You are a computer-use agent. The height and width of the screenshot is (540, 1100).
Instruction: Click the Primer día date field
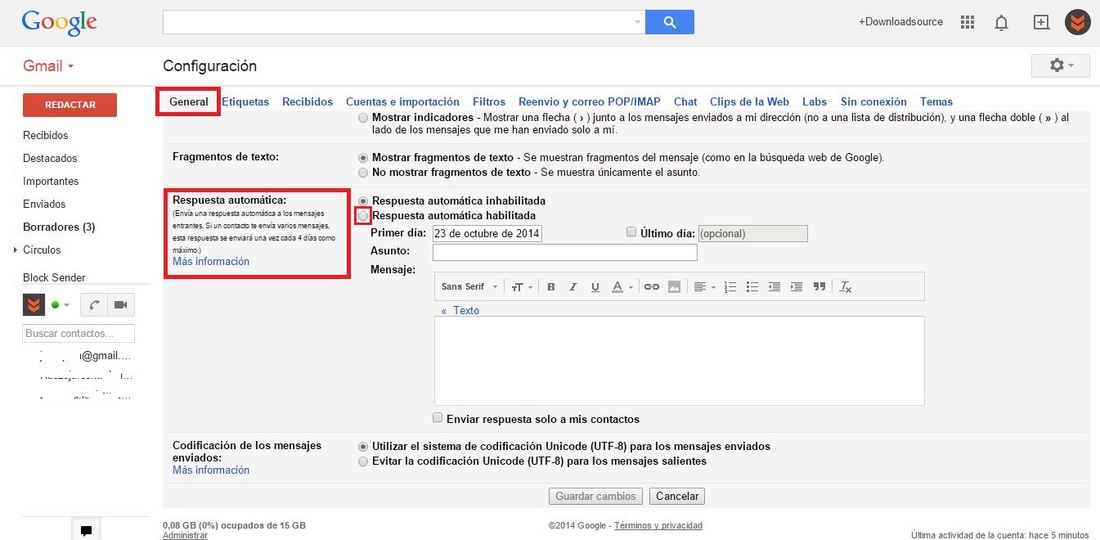coord(488,234)
